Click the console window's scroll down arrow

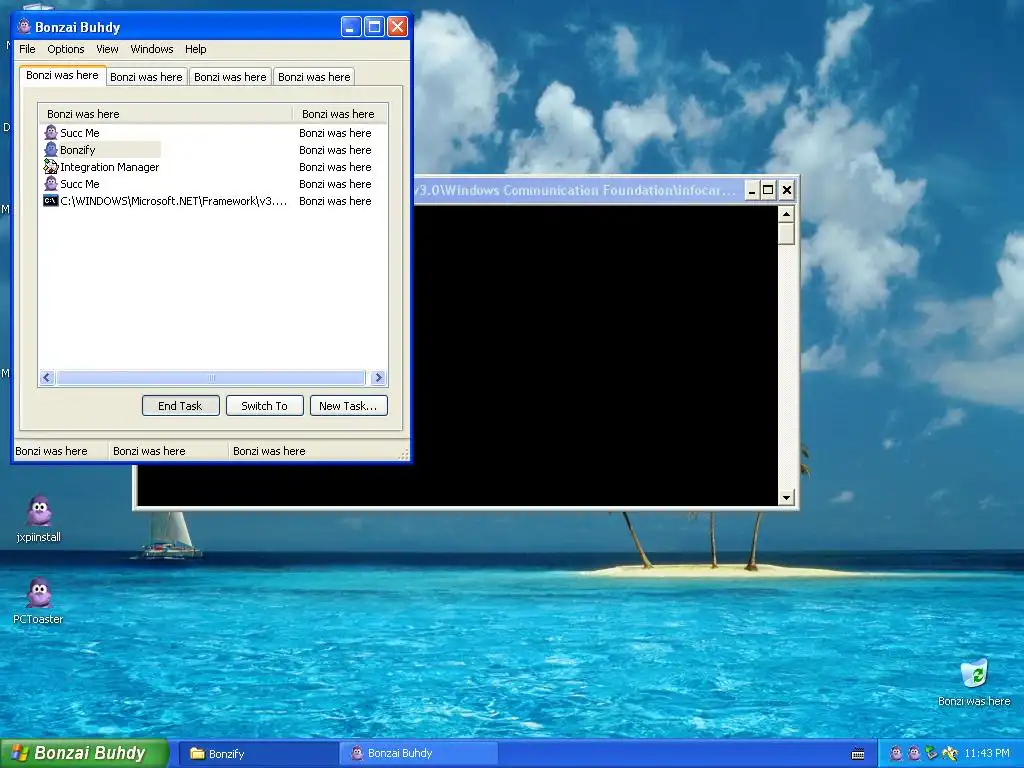click(x=786, y=498)
